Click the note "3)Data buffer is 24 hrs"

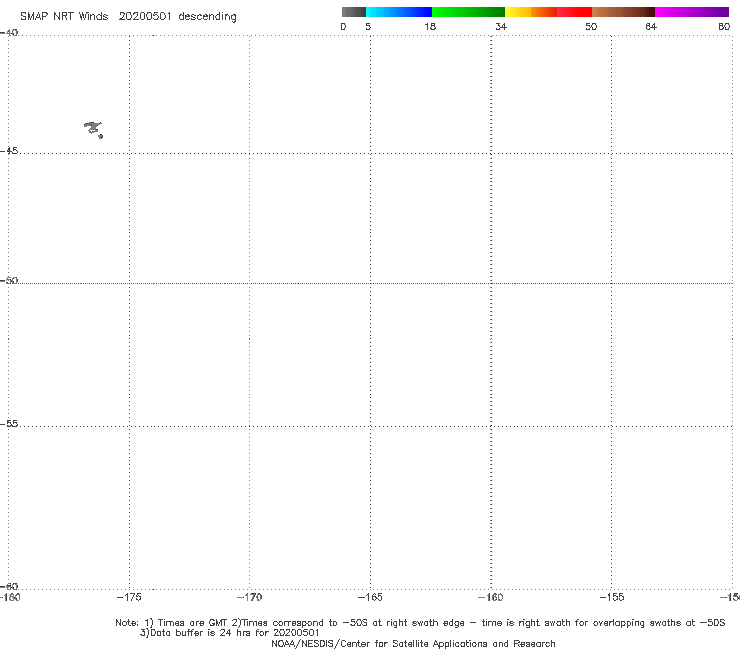[x=230, y=633]
